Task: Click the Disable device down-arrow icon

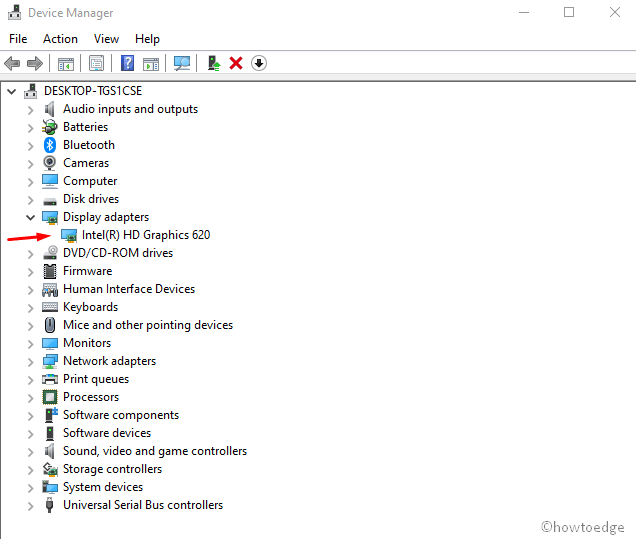Action: click(x=259, y=63)
